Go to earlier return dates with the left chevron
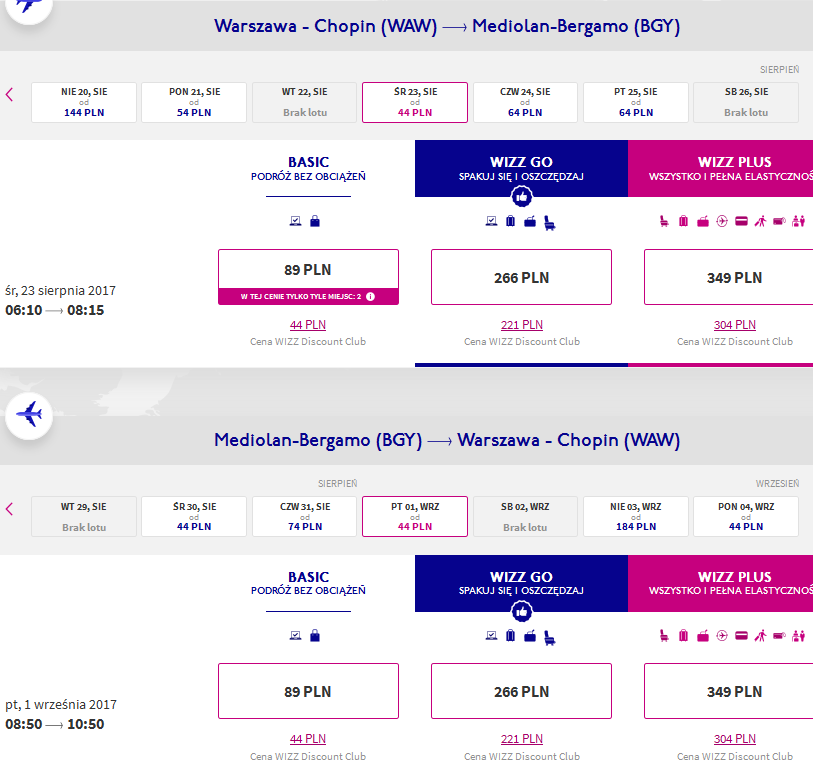The image size is (813, 769). (x=9, y=509)
